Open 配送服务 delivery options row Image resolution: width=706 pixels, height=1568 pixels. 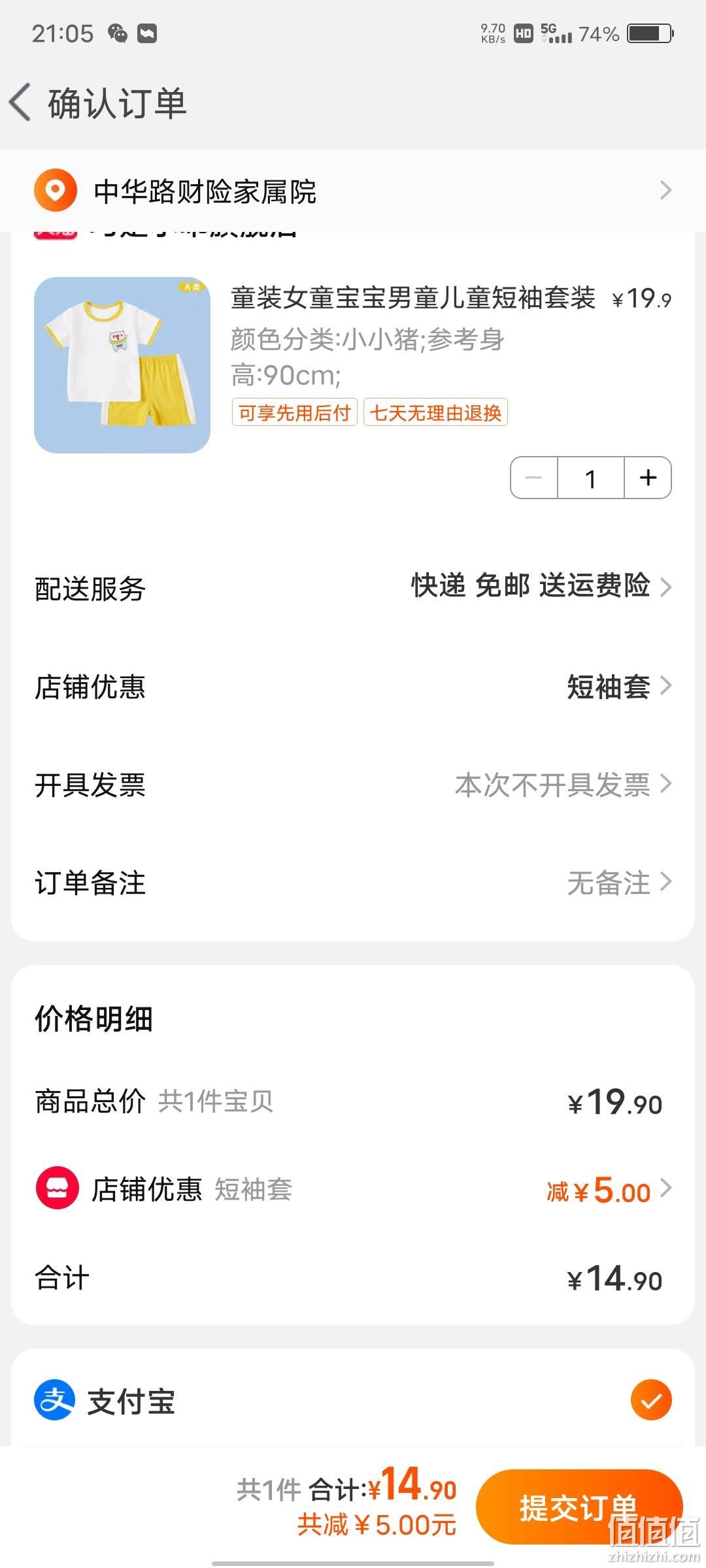pyautogui.click(x=353, y=587)
